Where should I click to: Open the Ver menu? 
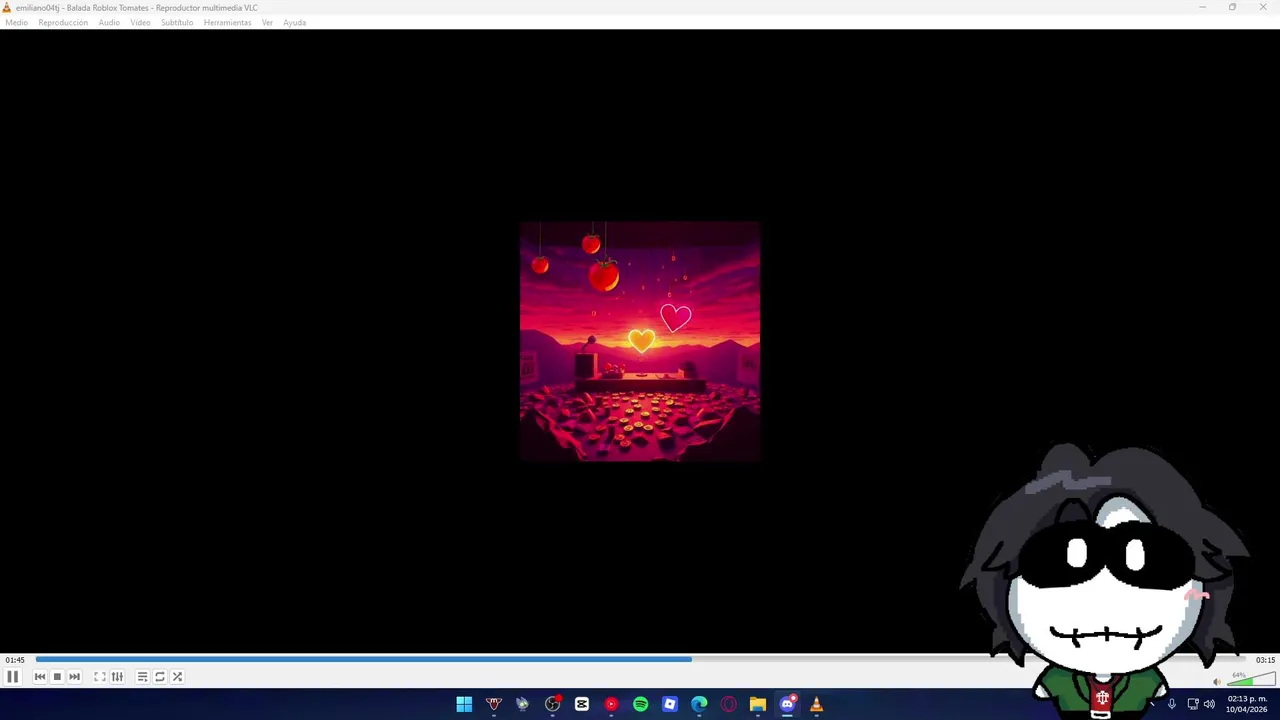pyautogui.click(x=267, y=22)
